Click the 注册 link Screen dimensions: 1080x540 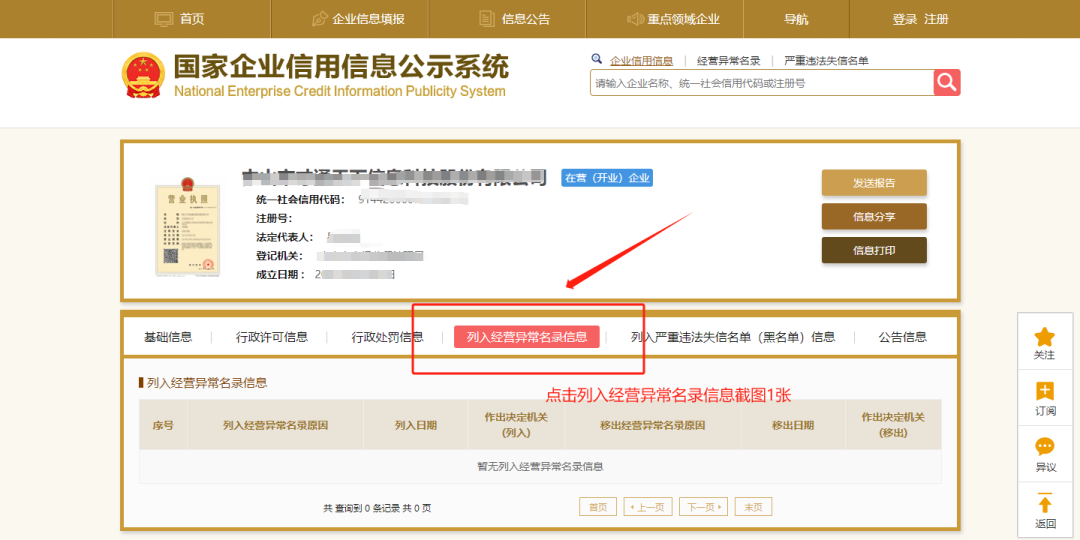point(937,19)
